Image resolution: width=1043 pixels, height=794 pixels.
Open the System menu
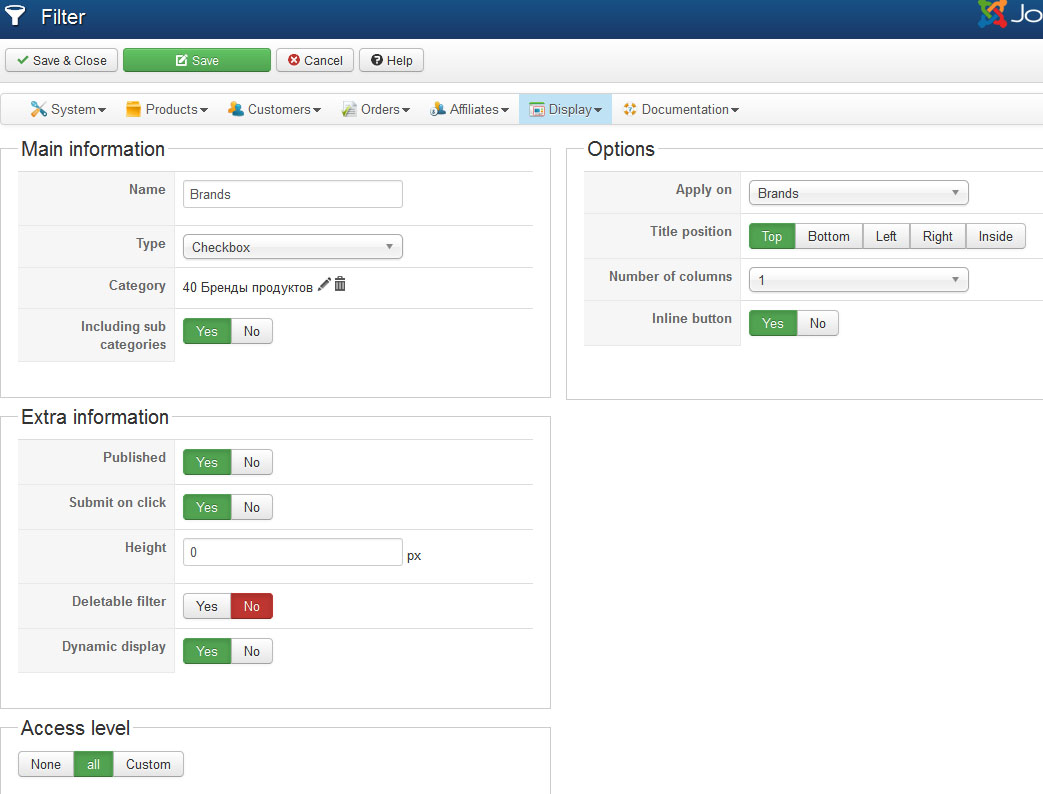tap(67, 109)
